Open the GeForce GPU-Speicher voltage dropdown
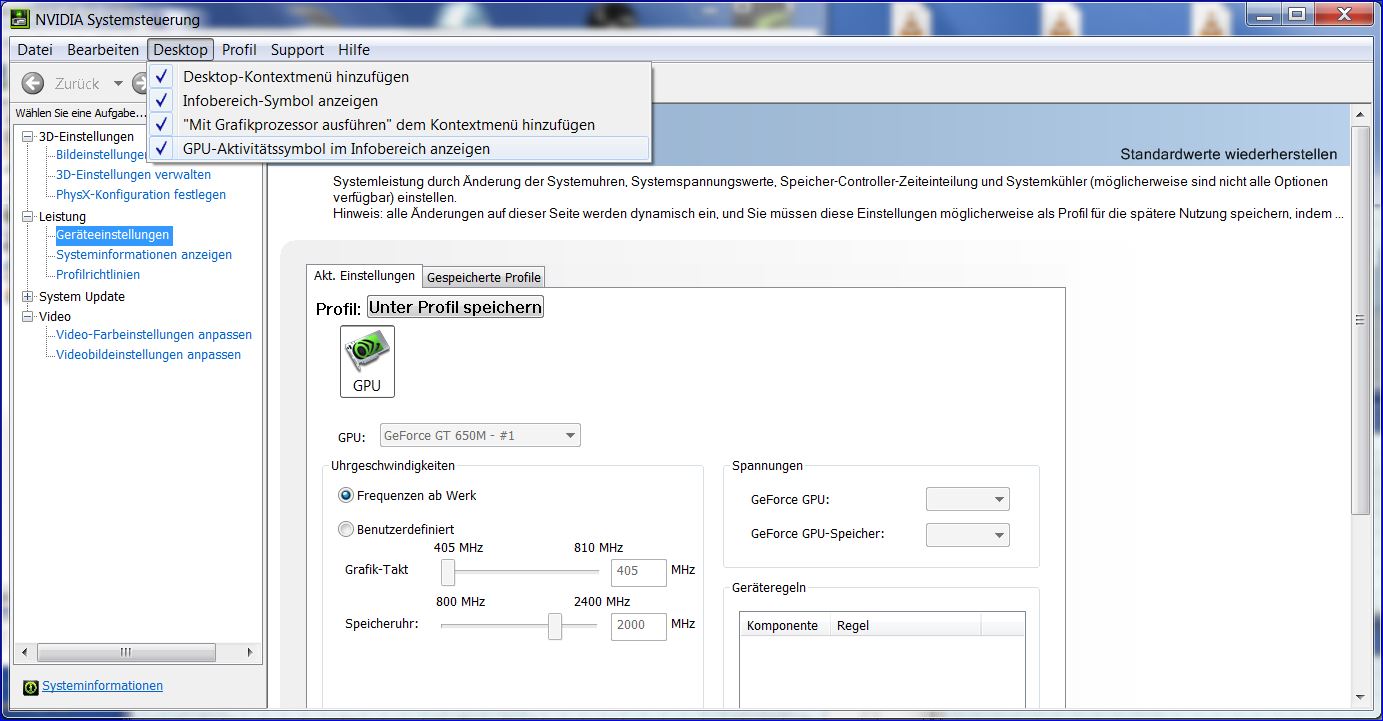This screenshot has height=721, width=1383. (x=968, y=534)
